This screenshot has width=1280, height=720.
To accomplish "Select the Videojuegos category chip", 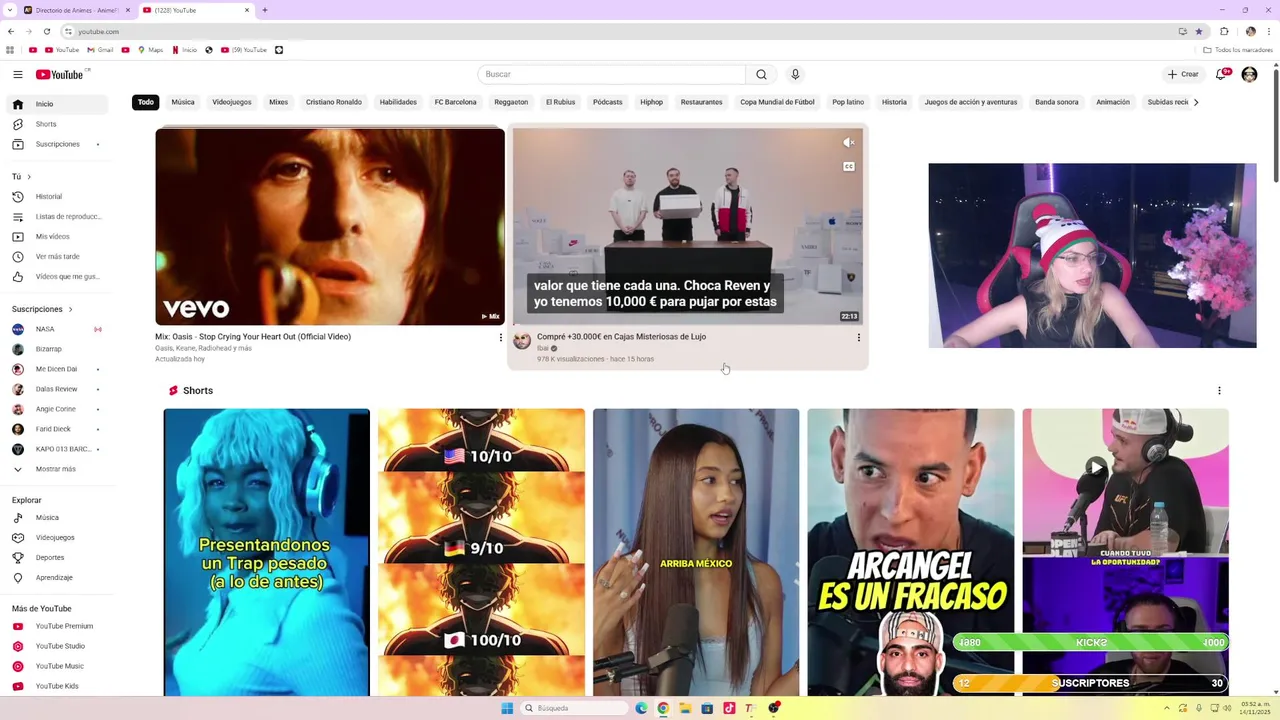I will (x=232, y=102).
